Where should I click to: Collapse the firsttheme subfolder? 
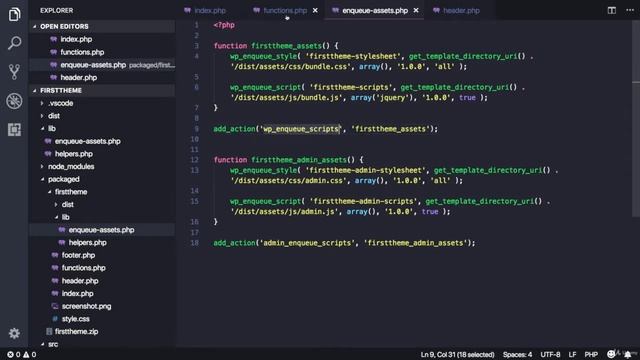[71, 192]
